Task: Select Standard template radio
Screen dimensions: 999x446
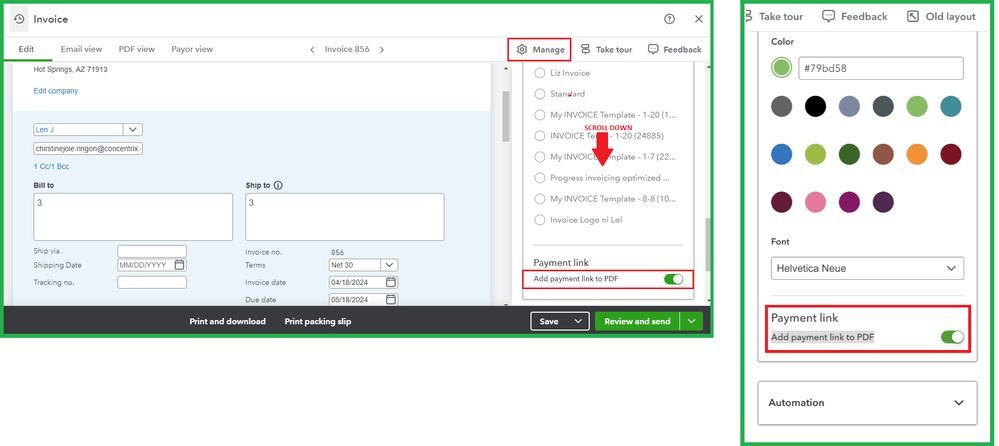Action: tap(540, 94)
